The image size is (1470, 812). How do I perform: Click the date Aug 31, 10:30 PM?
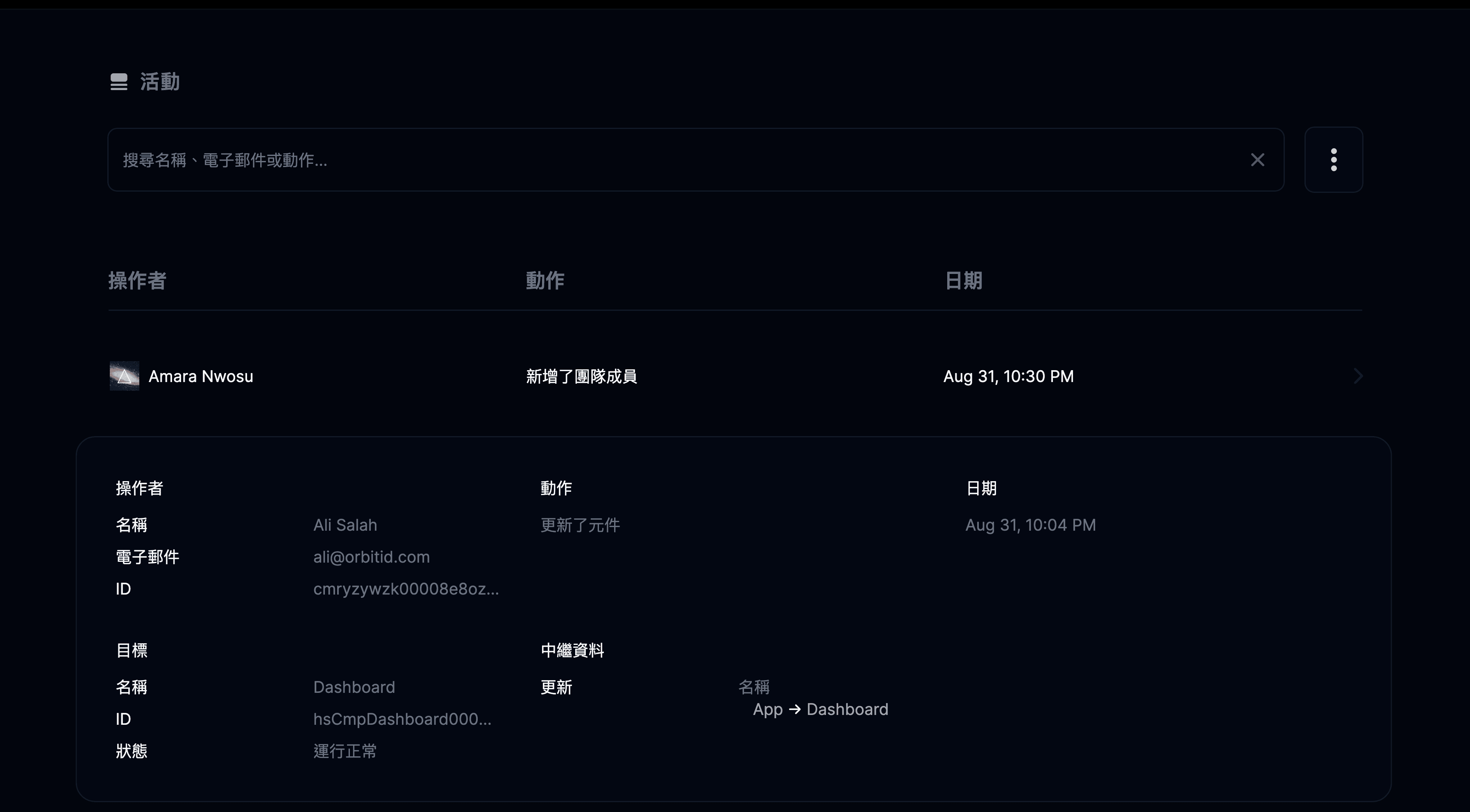[x=1008, y=376]
